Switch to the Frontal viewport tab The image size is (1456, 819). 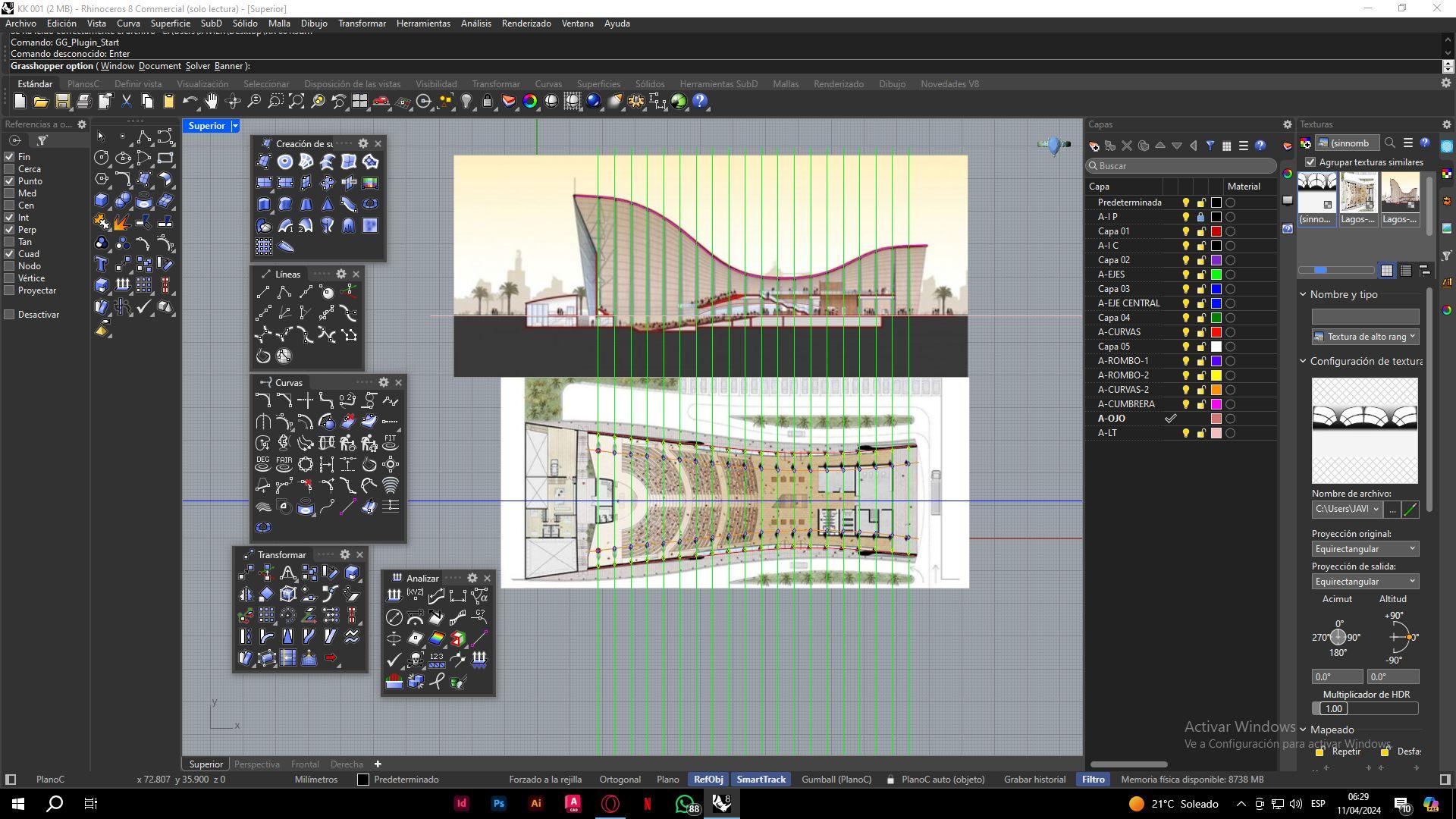pos(305,764)
